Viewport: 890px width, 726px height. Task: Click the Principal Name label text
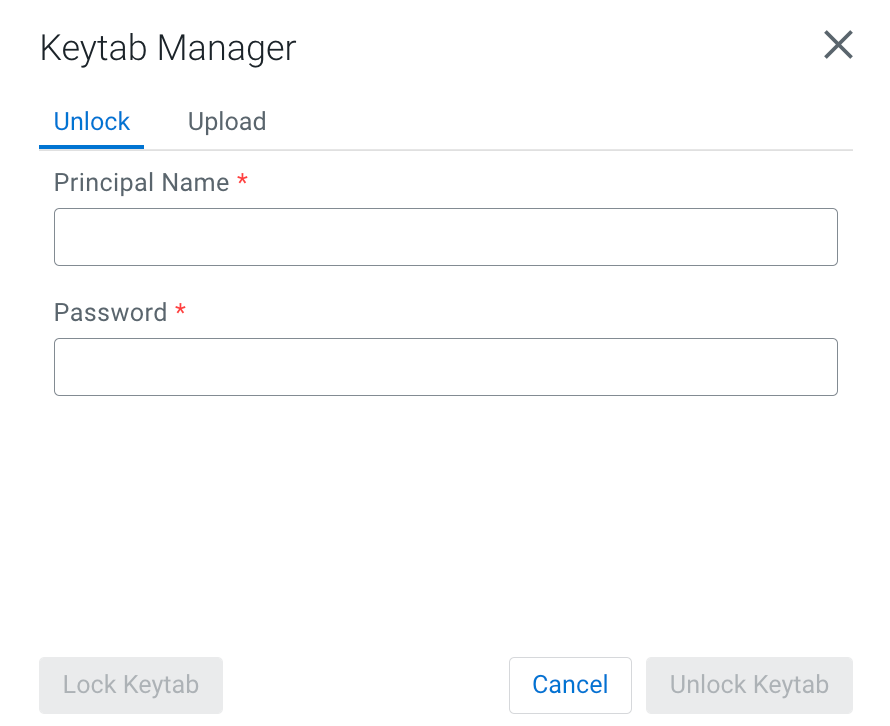coord(141,183)
